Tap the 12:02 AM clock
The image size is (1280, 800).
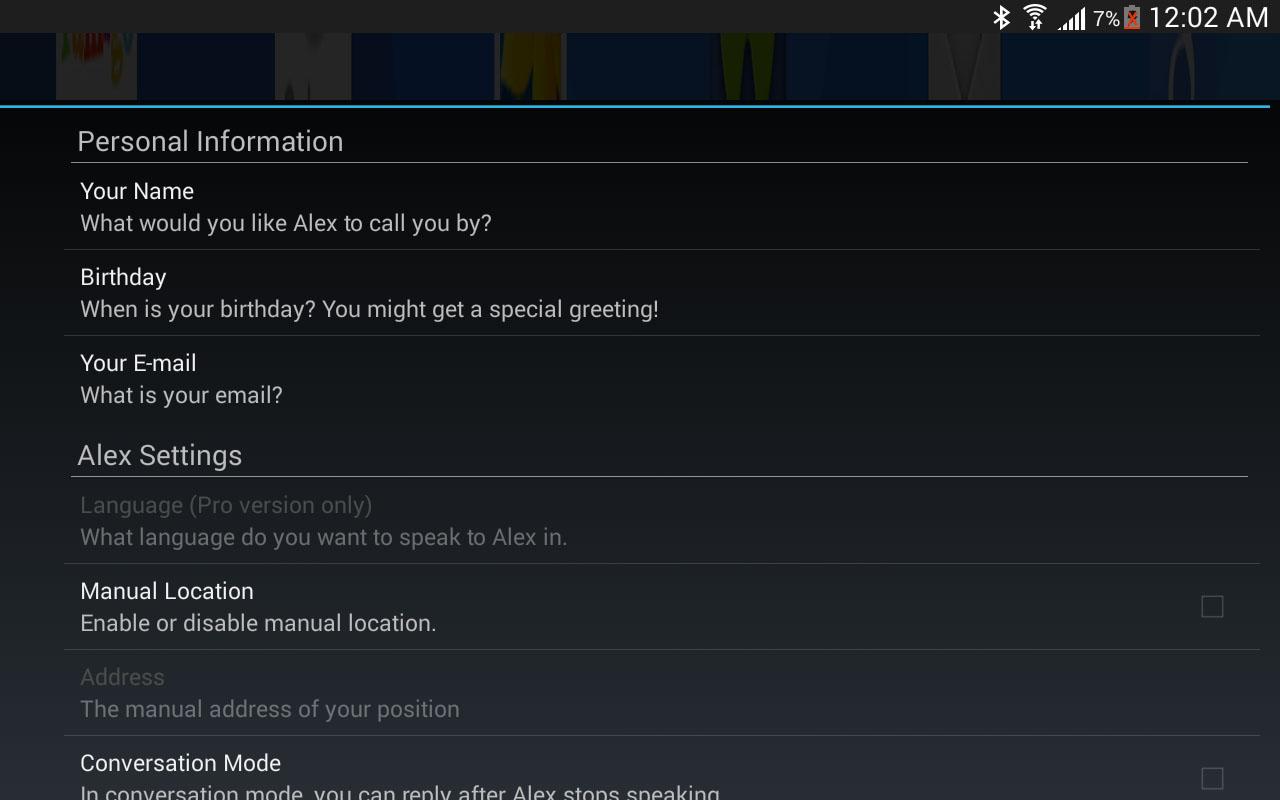pyautogui.click(x=1208, y=17)
